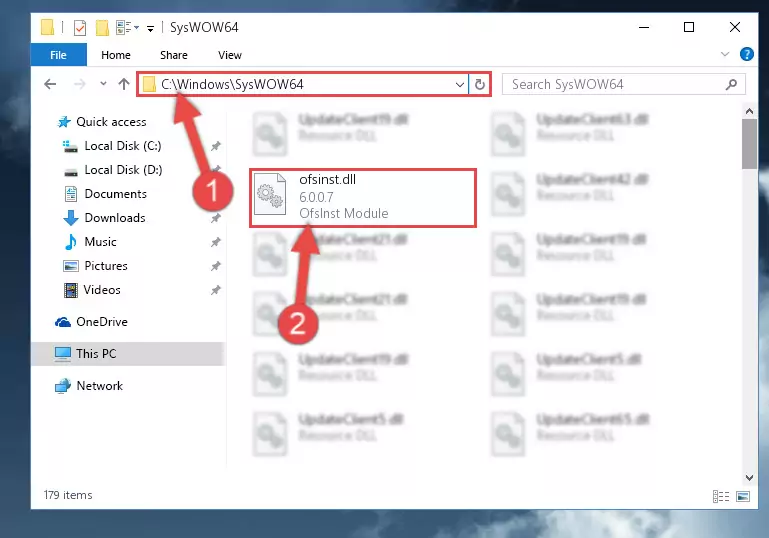
Task: Open Music in the sidebar
Action: click(x=100, y=242)
